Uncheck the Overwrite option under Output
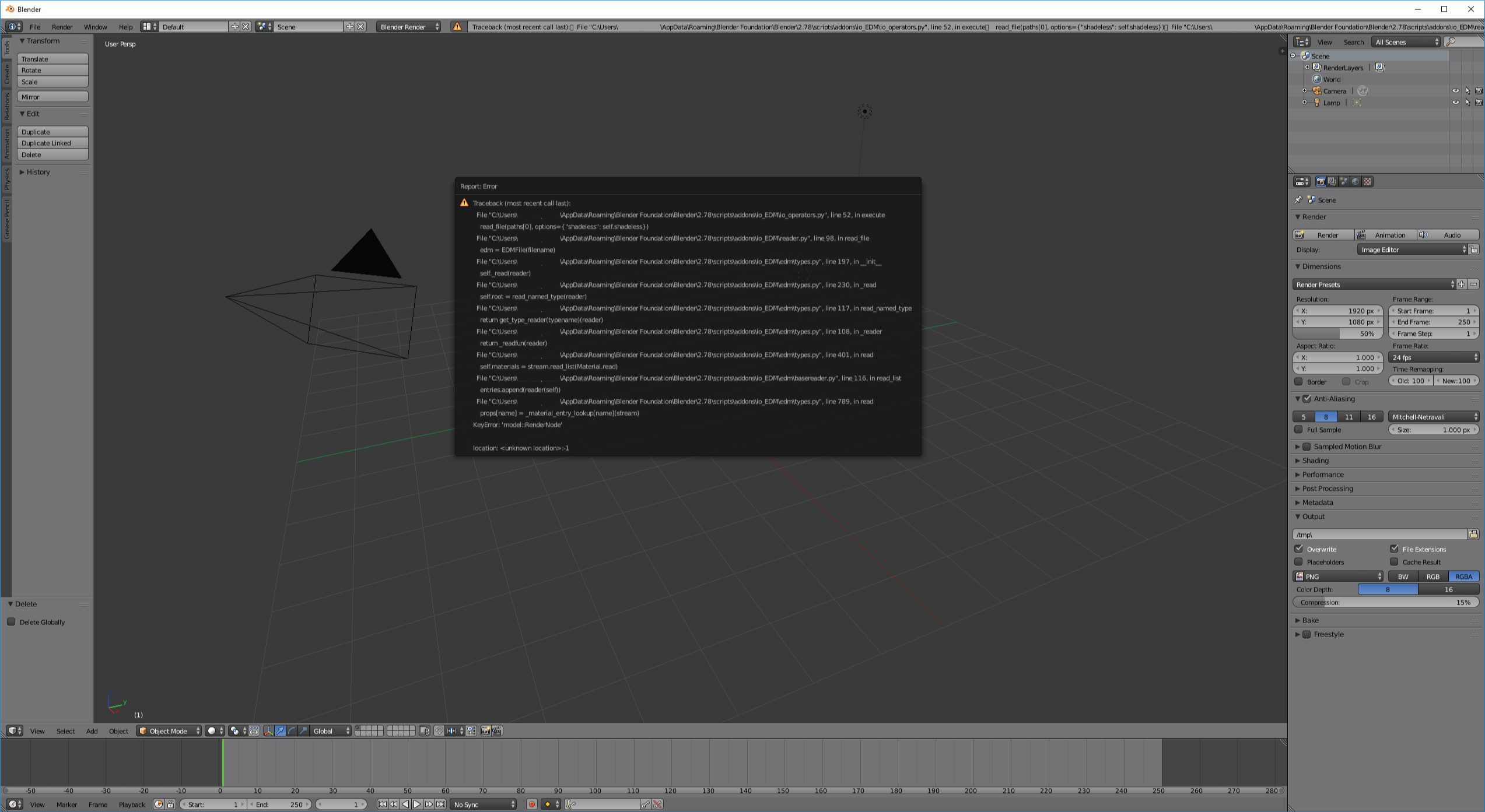The height and width of the screenshot is (812, 1485). coord(1299,549)
